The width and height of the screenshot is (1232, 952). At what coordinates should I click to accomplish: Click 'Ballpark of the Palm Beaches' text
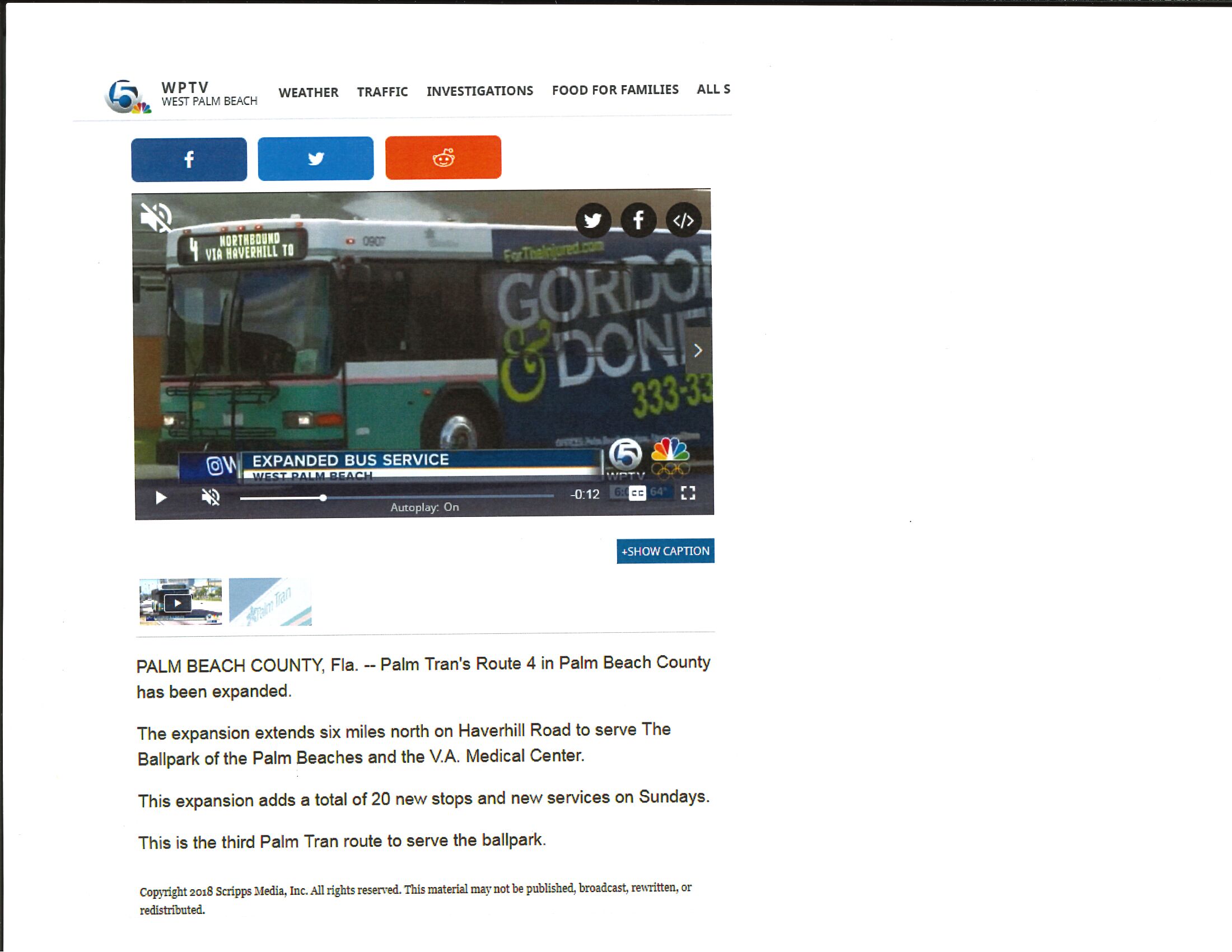click(250, 758)
